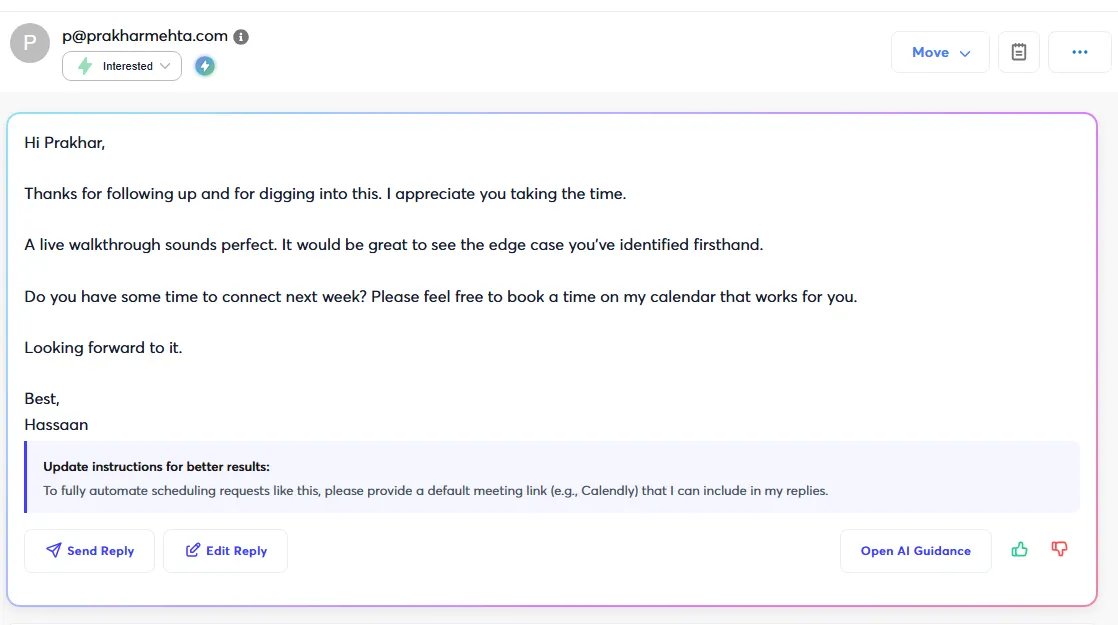Click the chevron next to Move
Image resolution: width=1118 pixels, height=625 pixels.
965,53
